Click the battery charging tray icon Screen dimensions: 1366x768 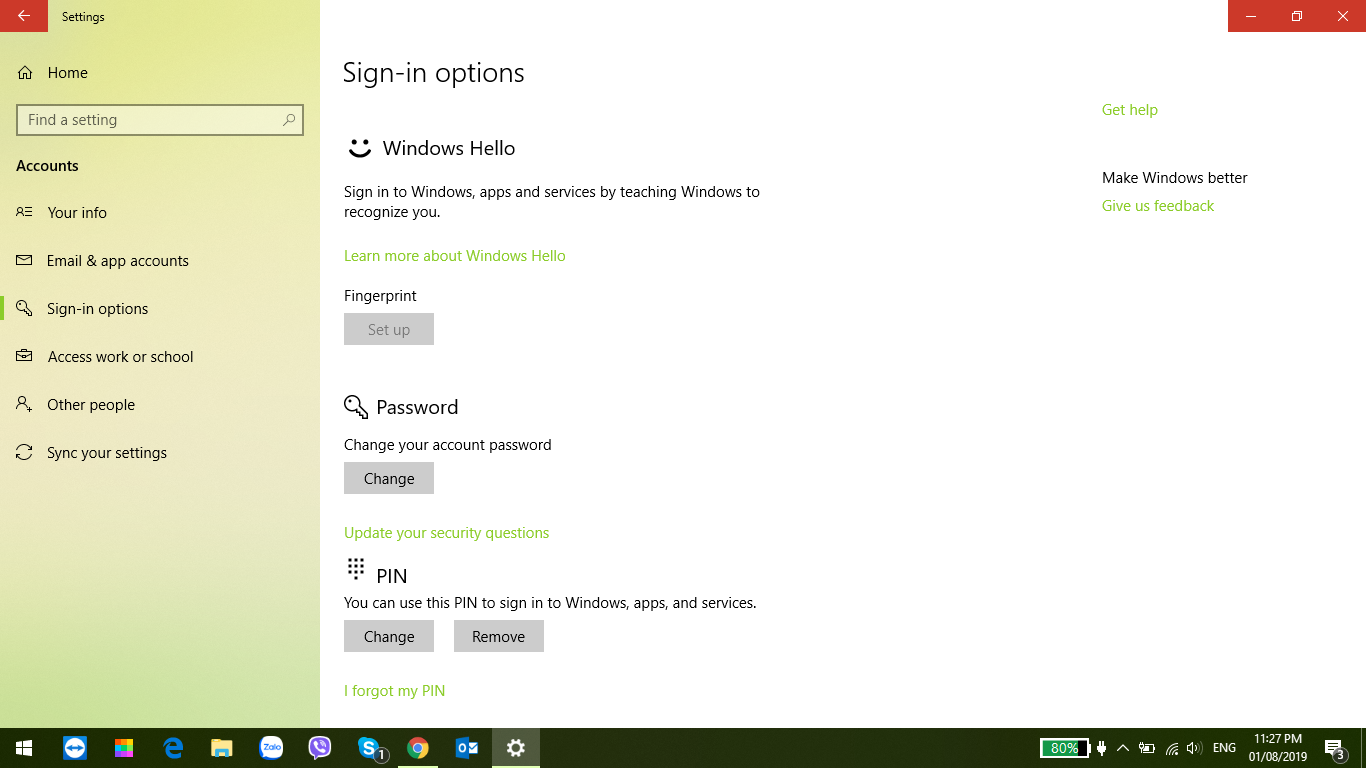coord(1147,748)
